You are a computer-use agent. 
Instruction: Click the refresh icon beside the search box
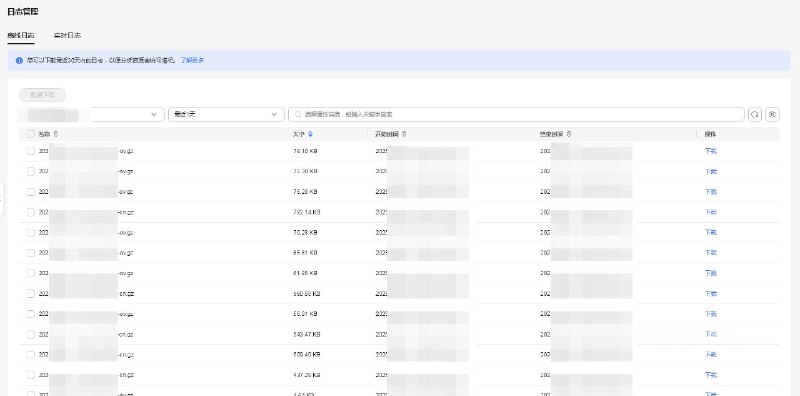point(755,115)
